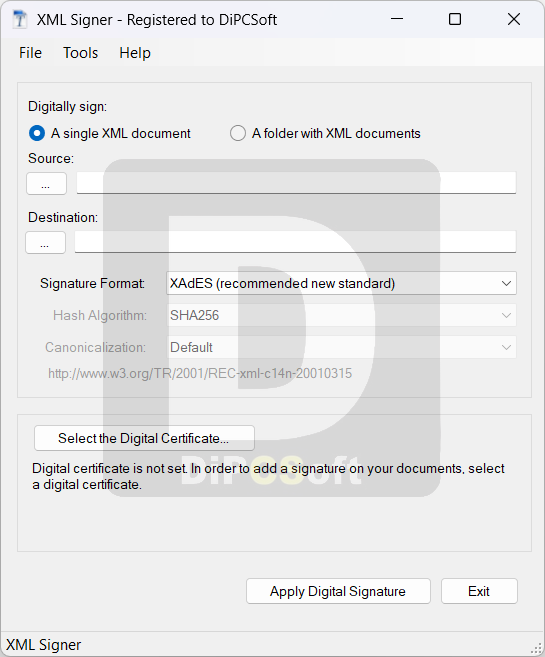The height and width of the screenshot is (657, 545).
Task: Click the XML Signer app icon in title bar
Action: (x=20, y=19)
